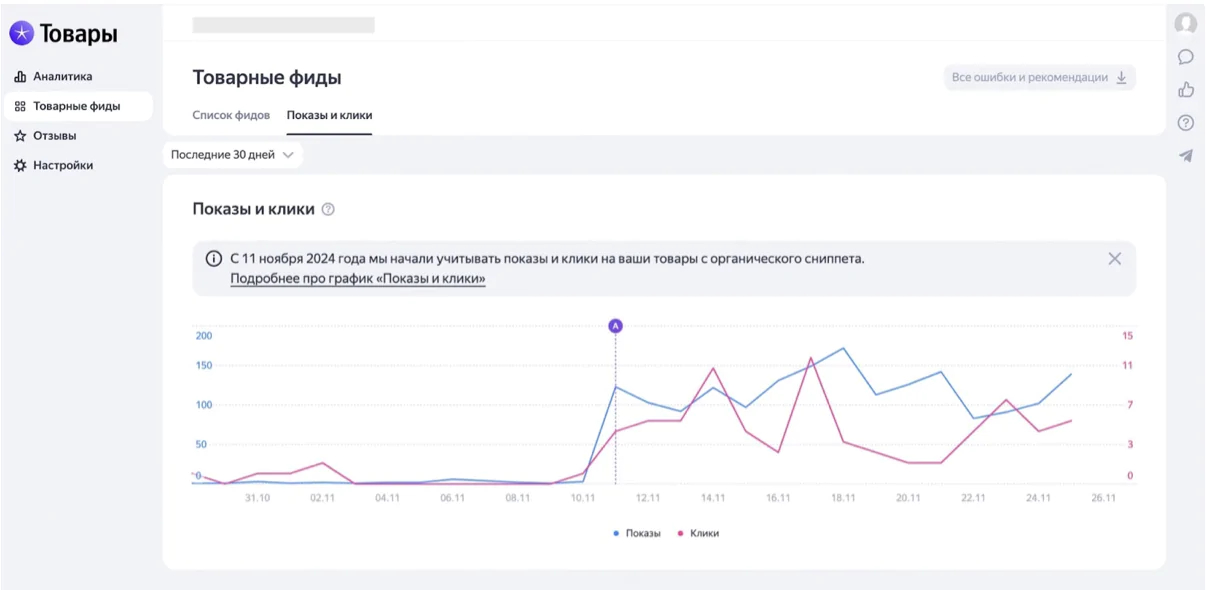Viewport: 1206px width, 590px height.
Task: Open Настройки in the sidebar
Action: [x=62, y=166]
